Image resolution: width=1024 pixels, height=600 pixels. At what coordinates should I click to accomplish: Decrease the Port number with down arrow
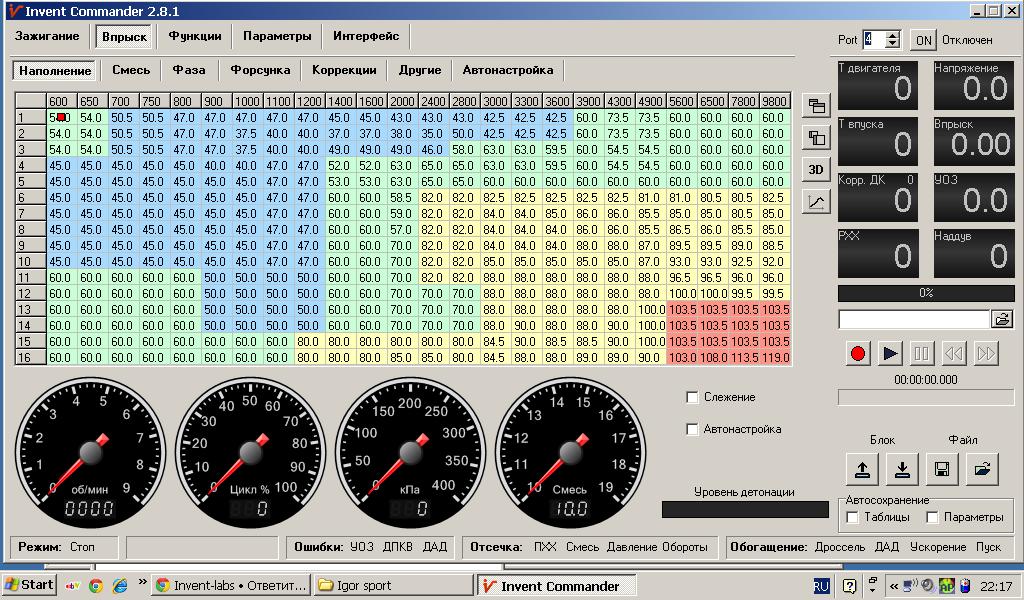point(893,44)
